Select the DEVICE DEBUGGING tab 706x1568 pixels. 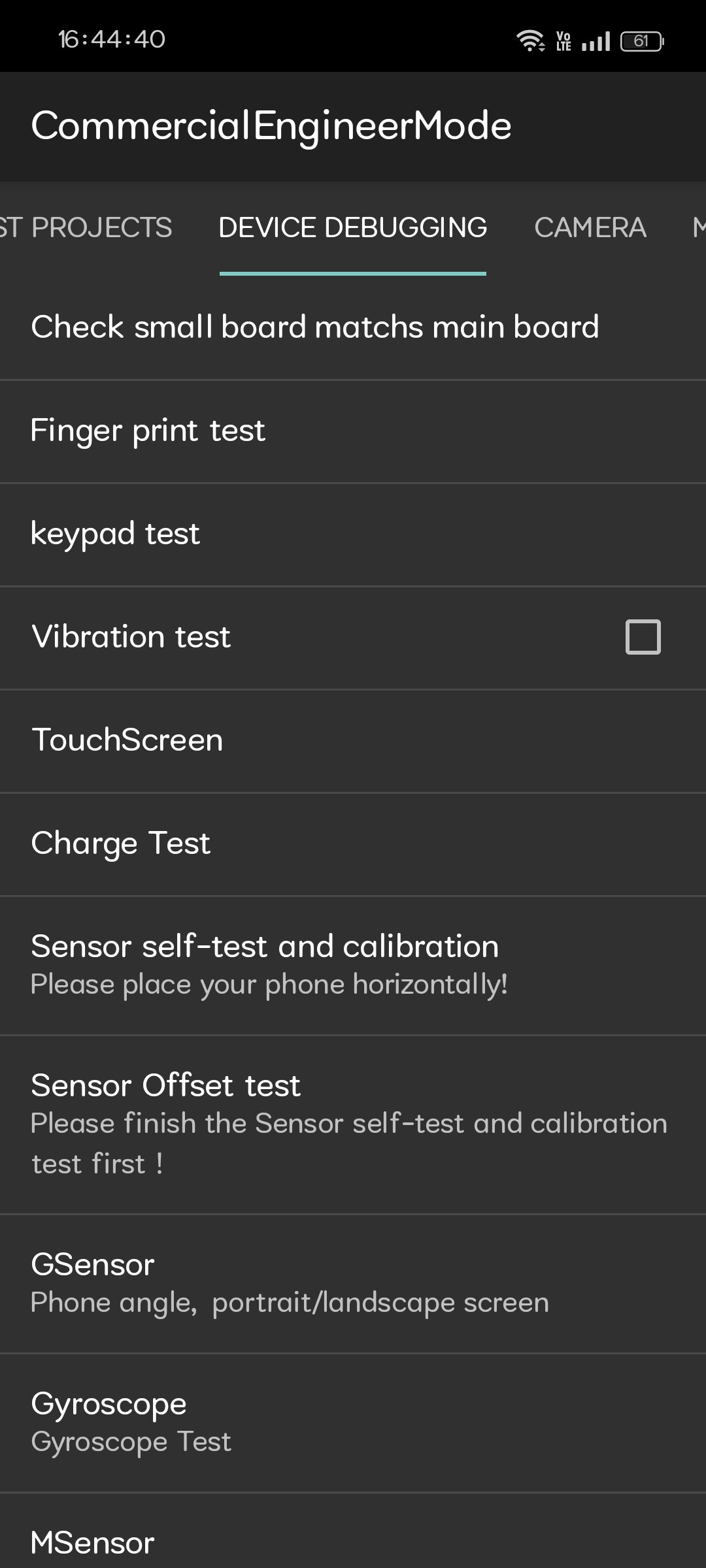pos(352,228)
